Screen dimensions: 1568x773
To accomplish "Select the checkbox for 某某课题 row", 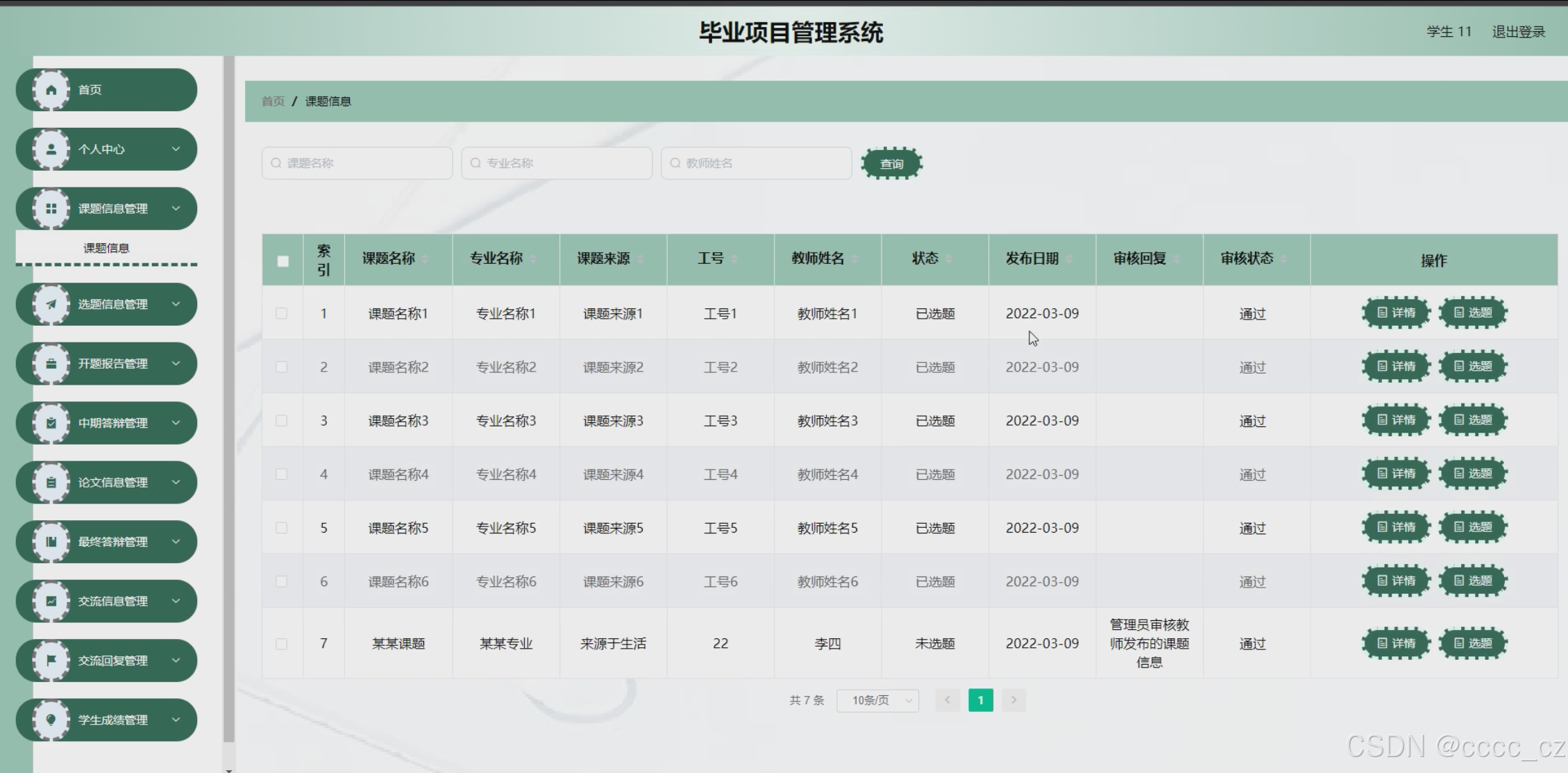I will pos(281,644).
